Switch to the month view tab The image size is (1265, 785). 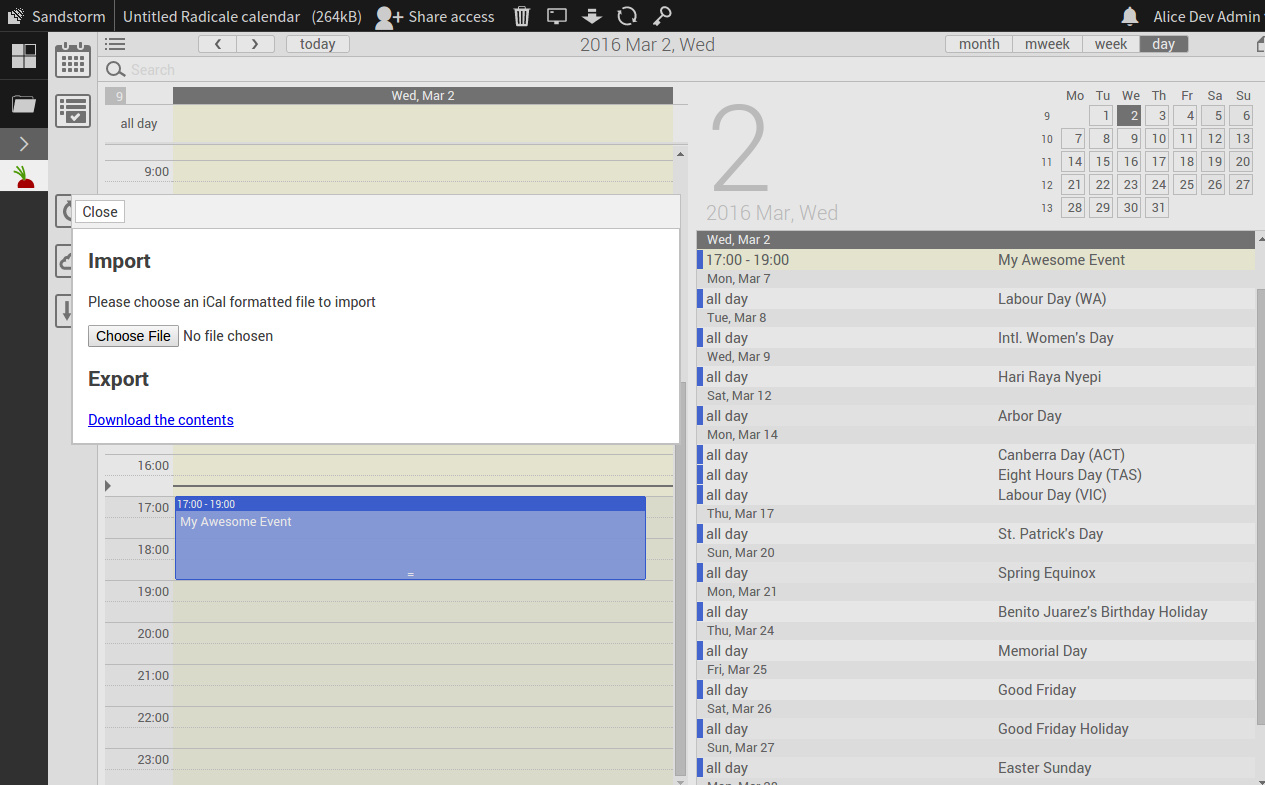click(x=979, y=44)
